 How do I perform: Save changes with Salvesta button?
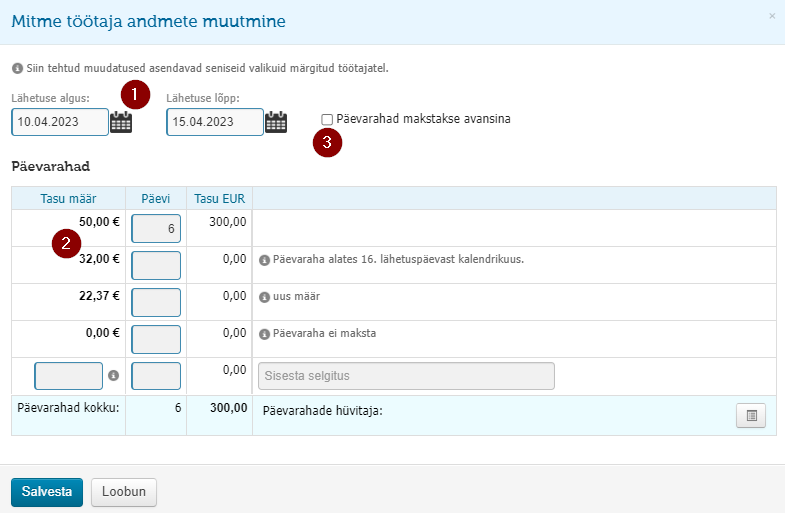click(x=47, y=492)
